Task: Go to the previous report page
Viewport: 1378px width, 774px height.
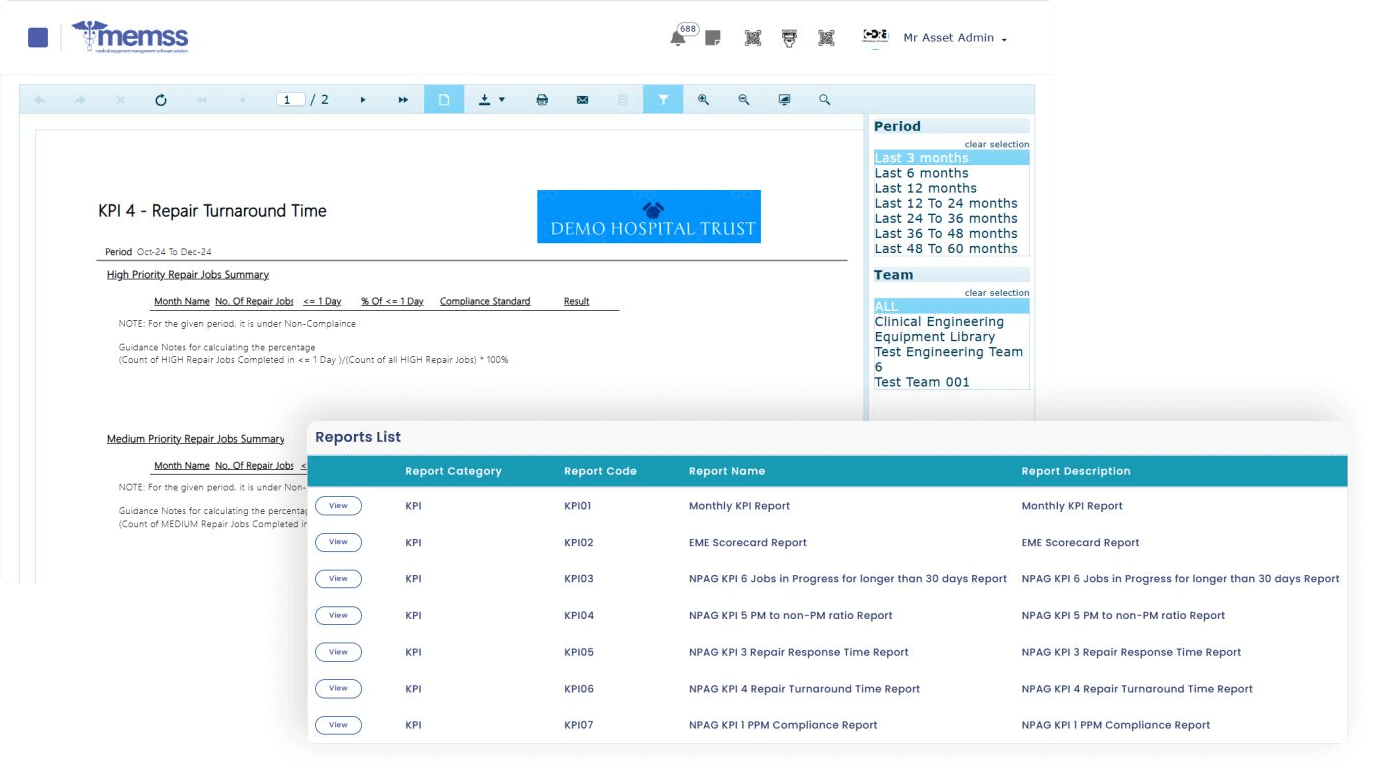Action: click(242, 100)
